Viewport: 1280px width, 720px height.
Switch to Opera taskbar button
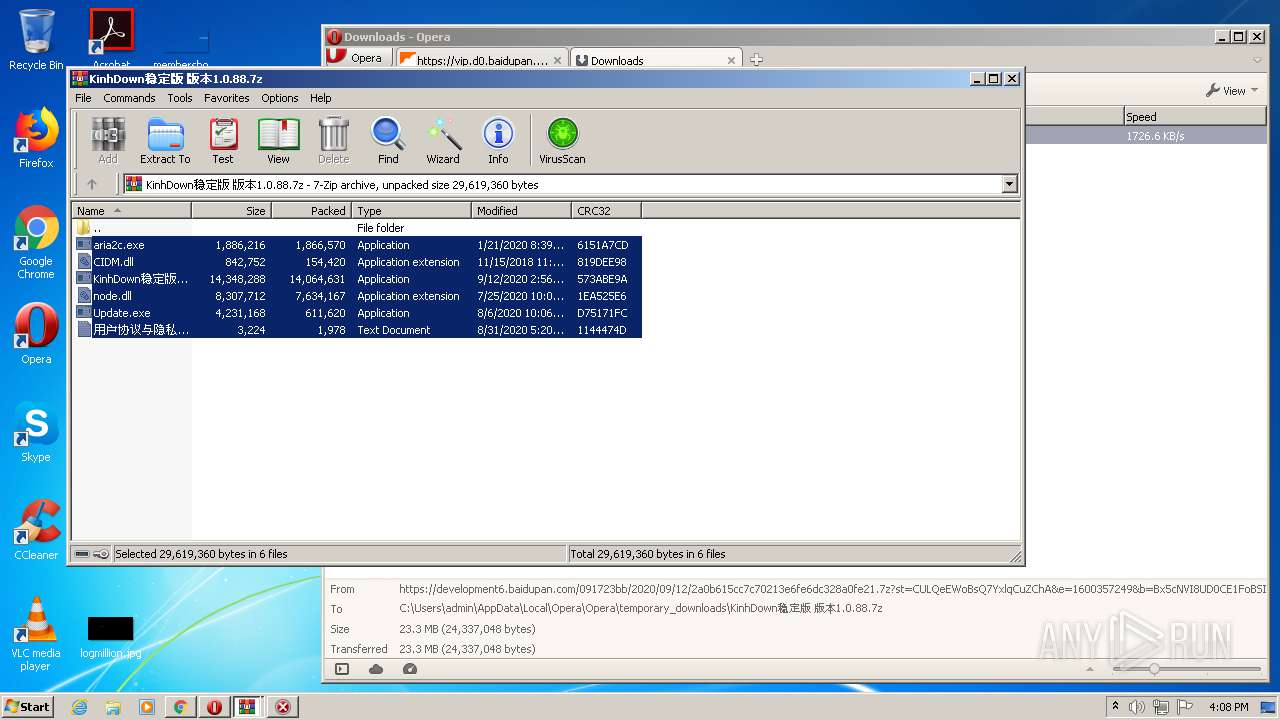tap(214, 707)
